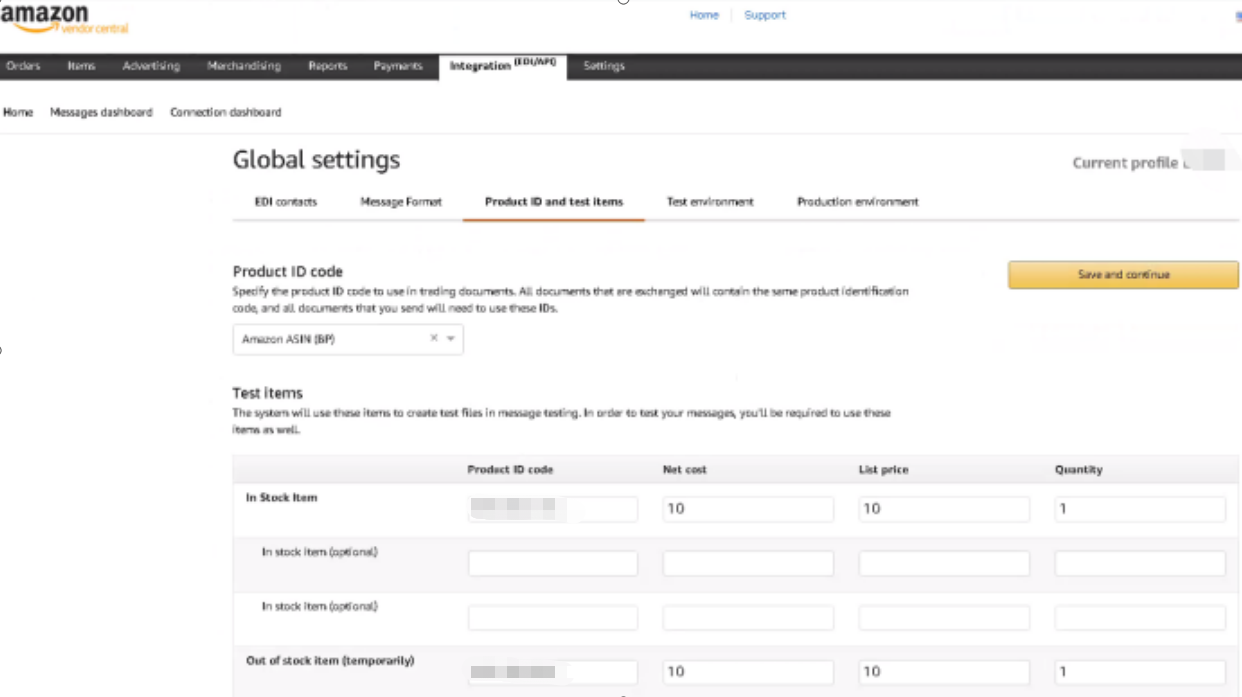The height and width of the screenshot is (697, 1242).
Task: Focus In Stock Item Net cost field
Action: pos(748,509)
